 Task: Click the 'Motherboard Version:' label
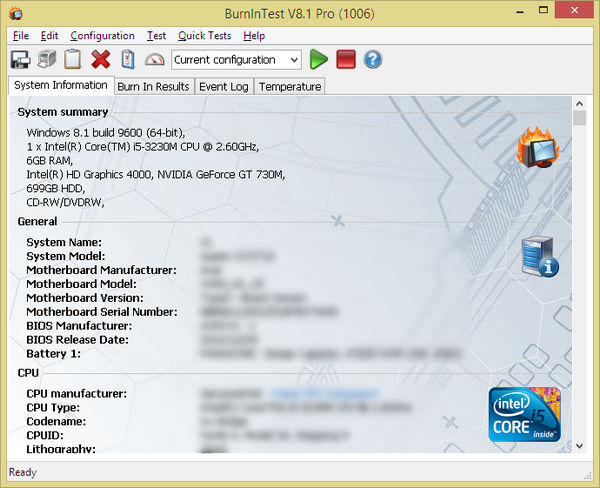85,298
